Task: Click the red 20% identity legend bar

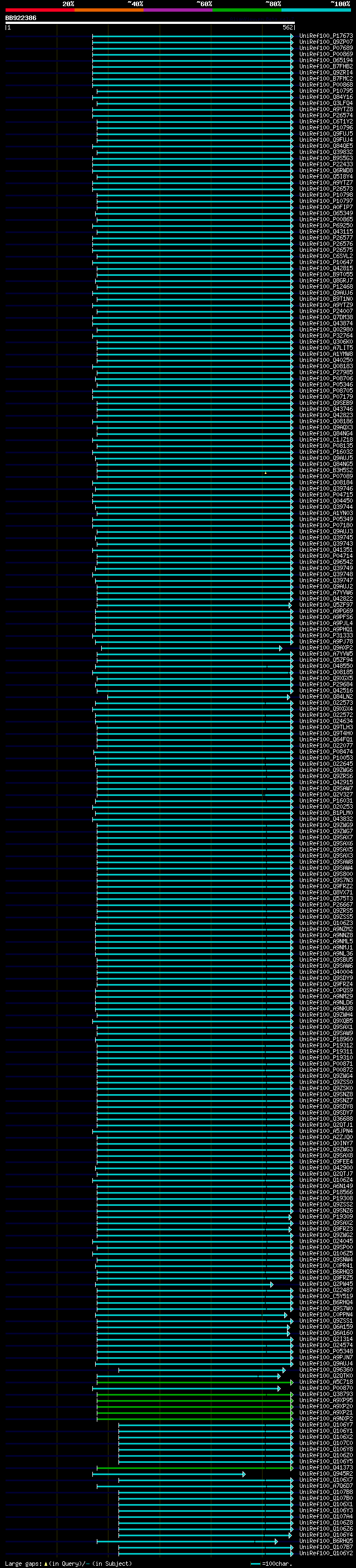Action: click(x=40, y=10)
